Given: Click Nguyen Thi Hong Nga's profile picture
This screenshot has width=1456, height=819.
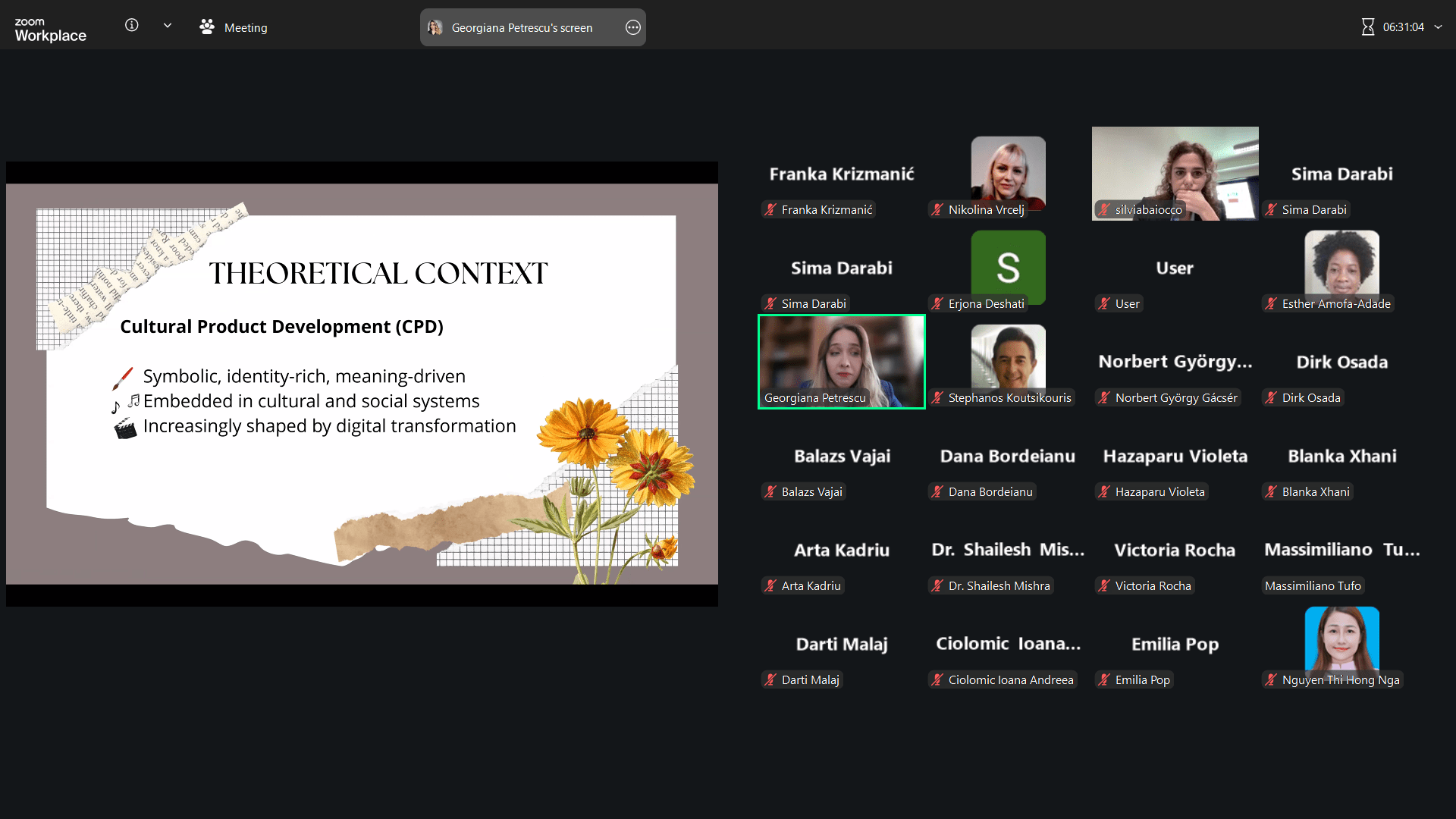Looking at the screenshot, I should coord(1341,639).
